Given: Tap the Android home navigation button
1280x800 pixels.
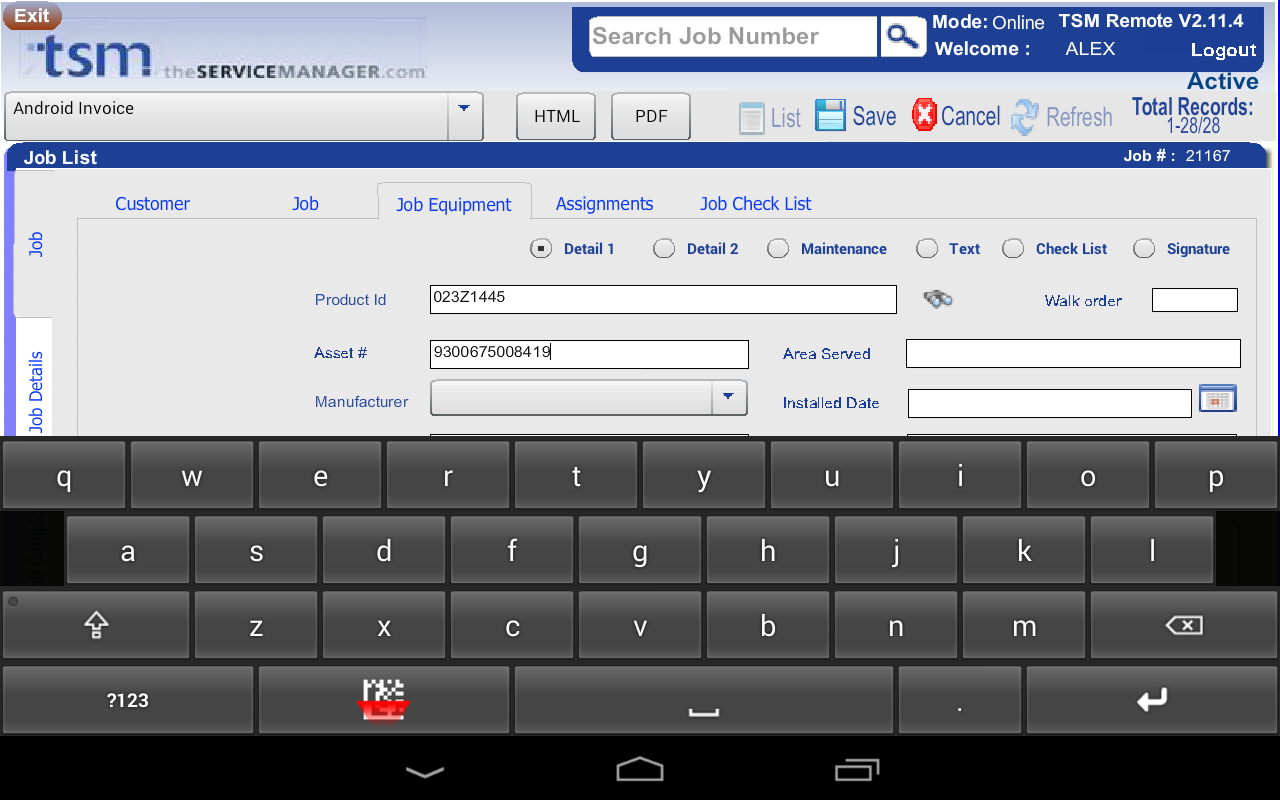Looking at the screenshot, I should (640, 769).
